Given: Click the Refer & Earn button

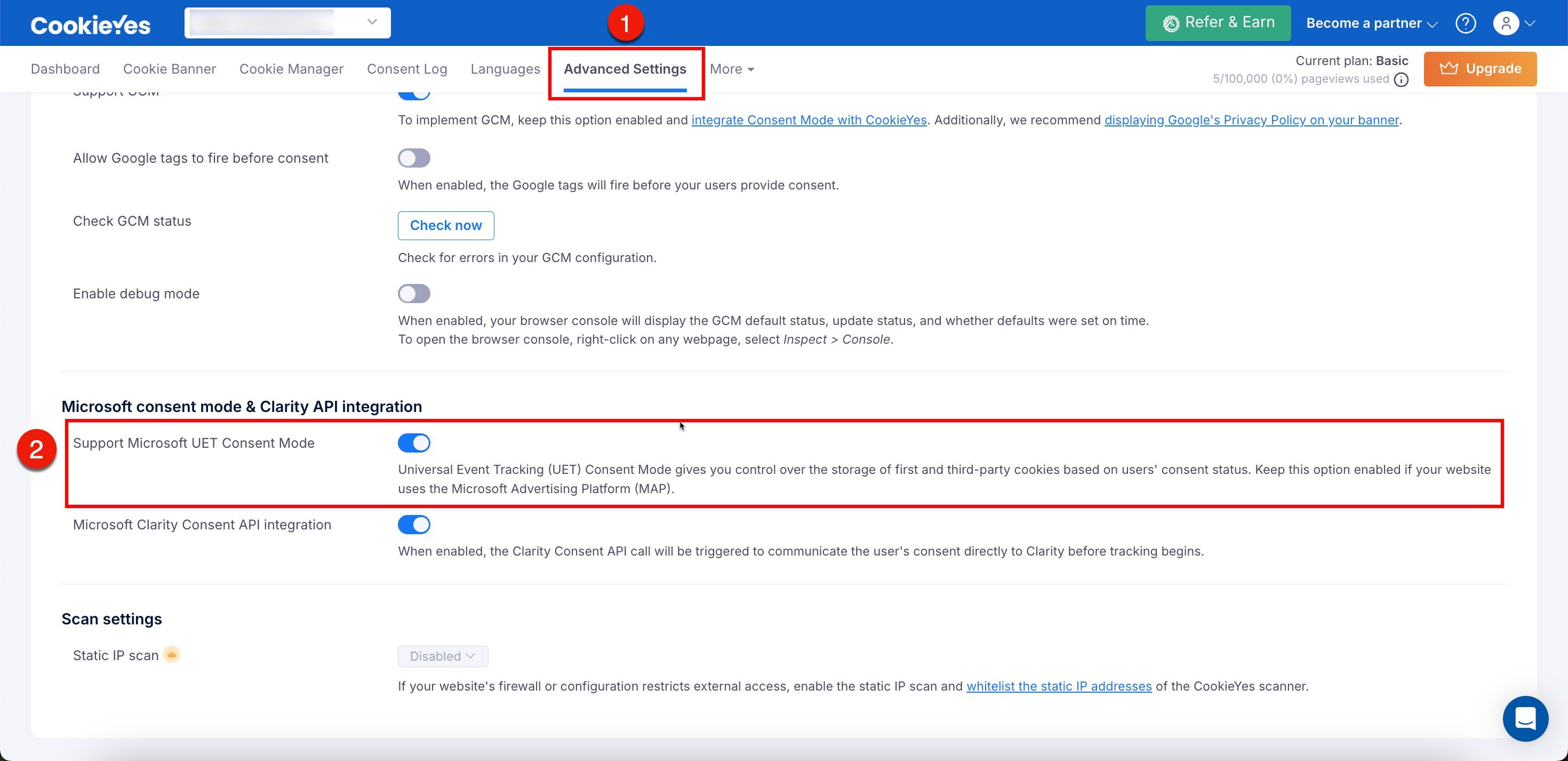Looking at the screenshot, I should 1218,22.
